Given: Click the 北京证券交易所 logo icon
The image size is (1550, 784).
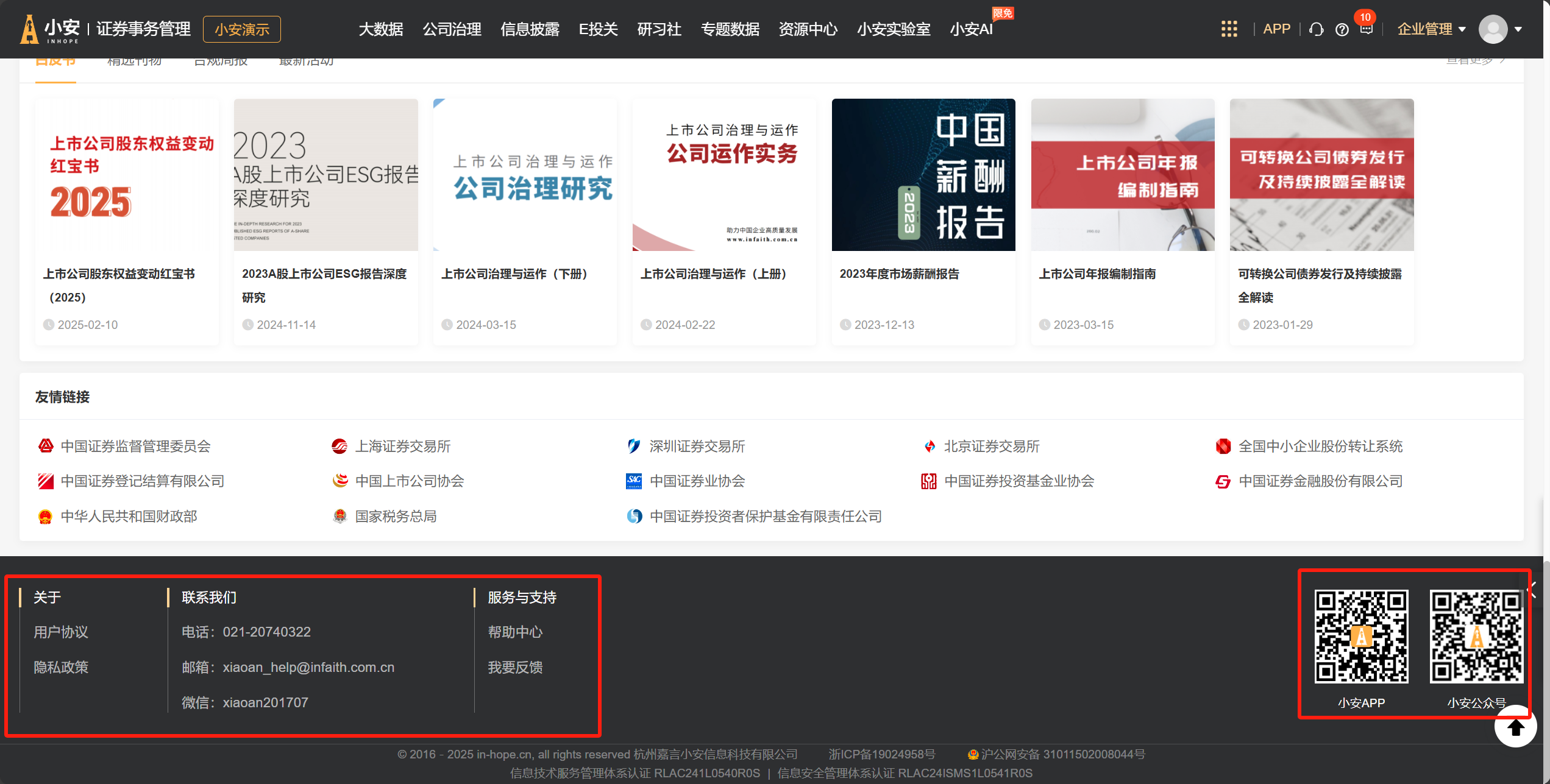Looking at the screenshot, I should pyautogui.click(x=929, y=446).
